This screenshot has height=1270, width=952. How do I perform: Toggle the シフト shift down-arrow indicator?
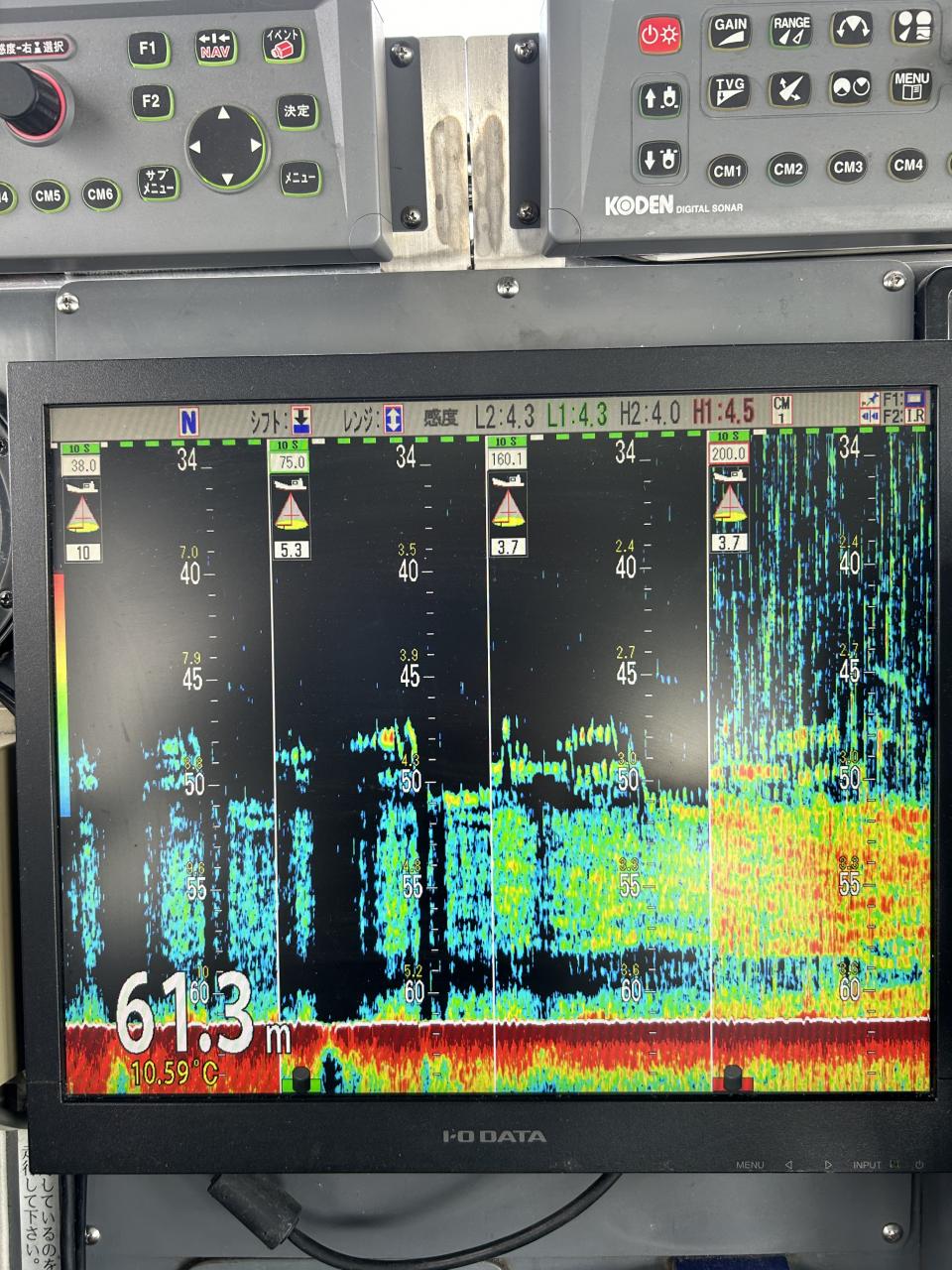tap(301, 420)
